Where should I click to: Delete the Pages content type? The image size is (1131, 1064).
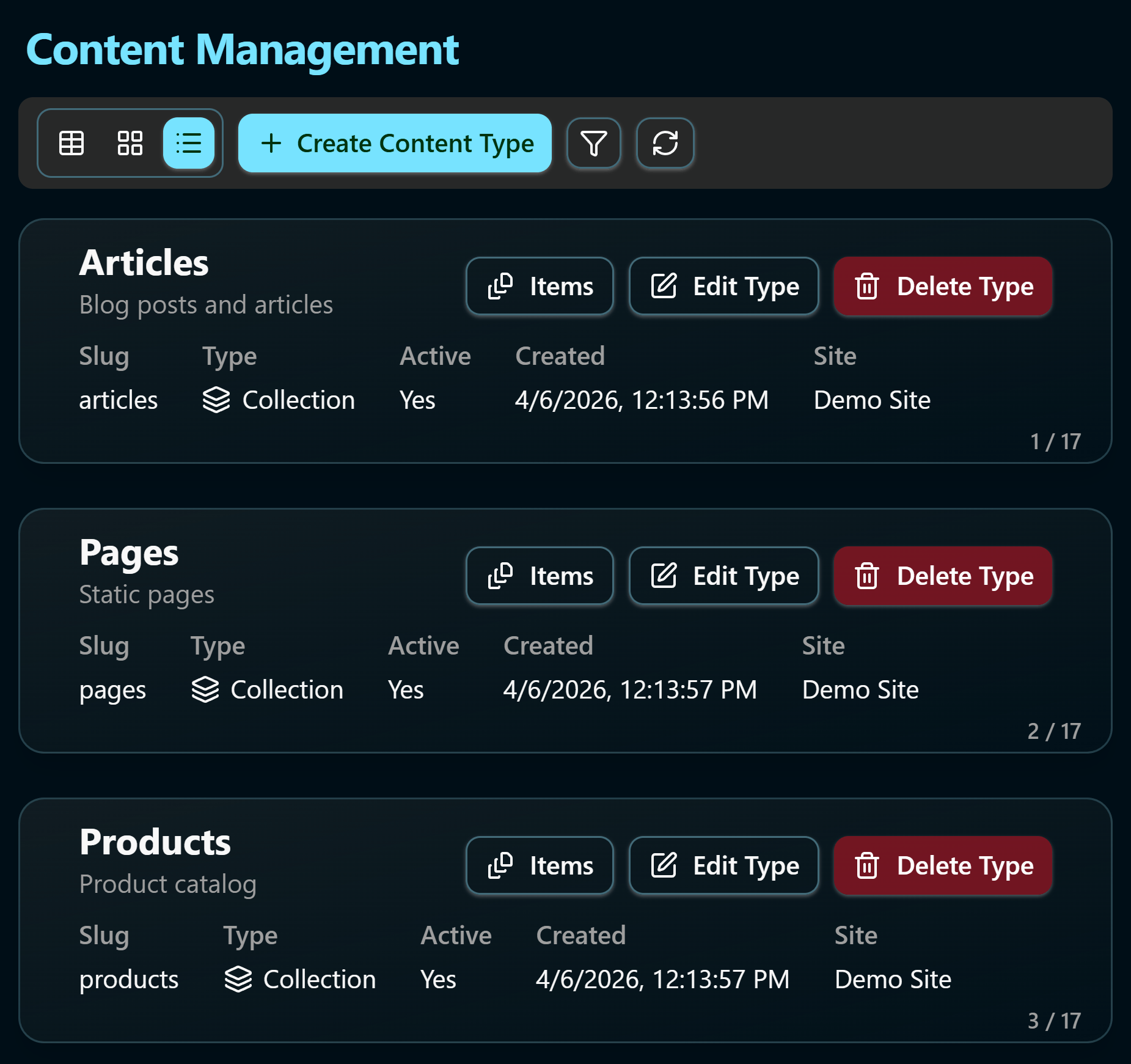tap(942, 575)
